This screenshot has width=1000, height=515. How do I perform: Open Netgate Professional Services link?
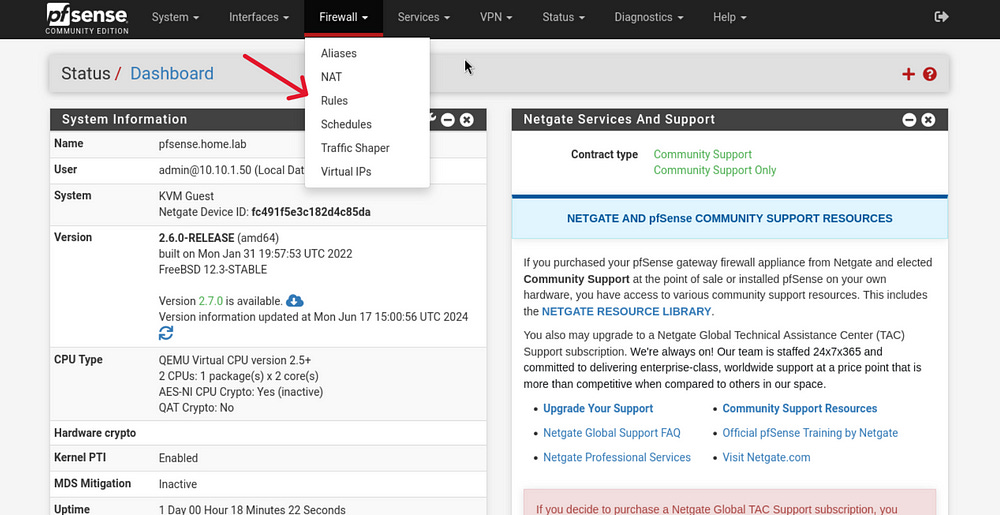pyautogui.click(x=617, y=457)
